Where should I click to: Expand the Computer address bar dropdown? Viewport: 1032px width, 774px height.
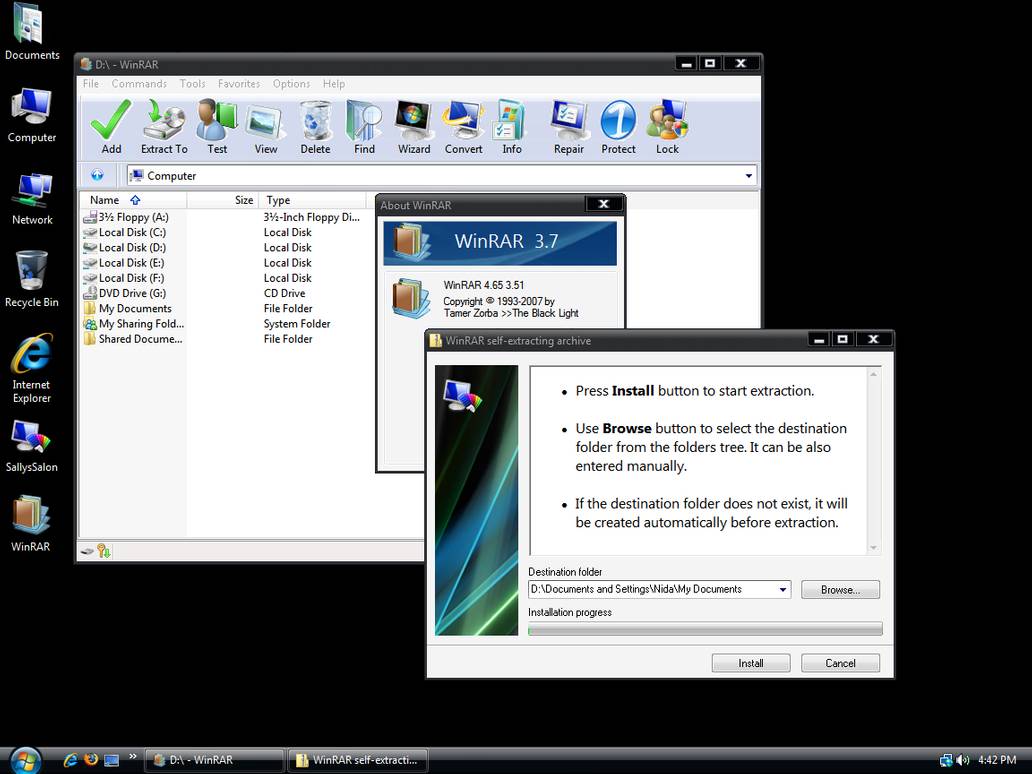(748, 175)
